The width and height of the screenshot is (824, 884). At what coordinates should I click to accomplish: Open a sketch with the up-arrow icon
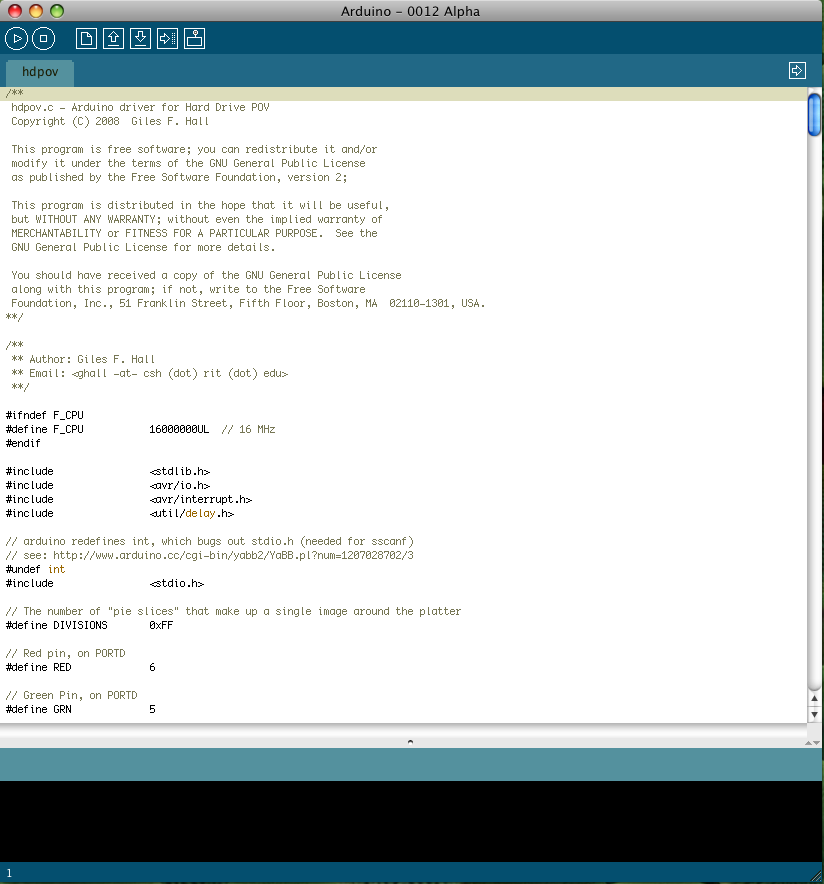(113, 39)
